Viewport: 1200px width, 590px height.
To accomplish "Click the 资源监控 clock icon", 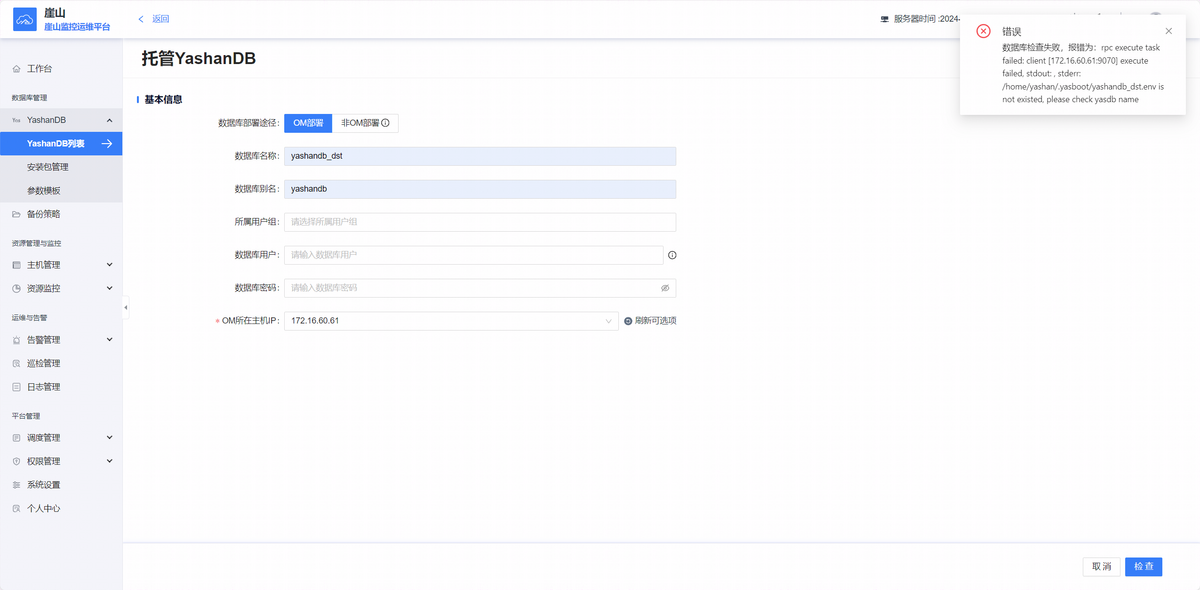I will (x=16, y=288).
